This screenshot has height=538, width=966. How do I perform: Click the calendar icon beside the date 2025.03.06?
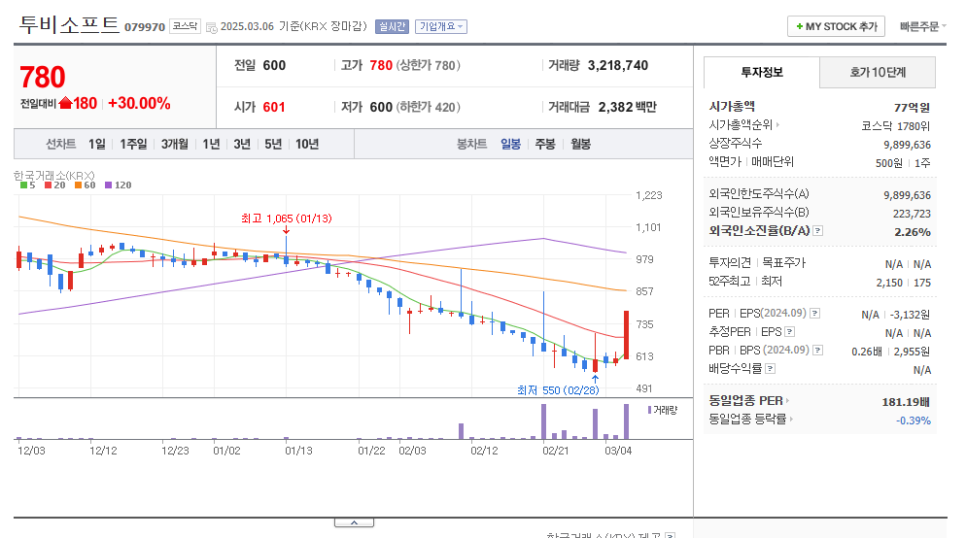pos(211,27)
